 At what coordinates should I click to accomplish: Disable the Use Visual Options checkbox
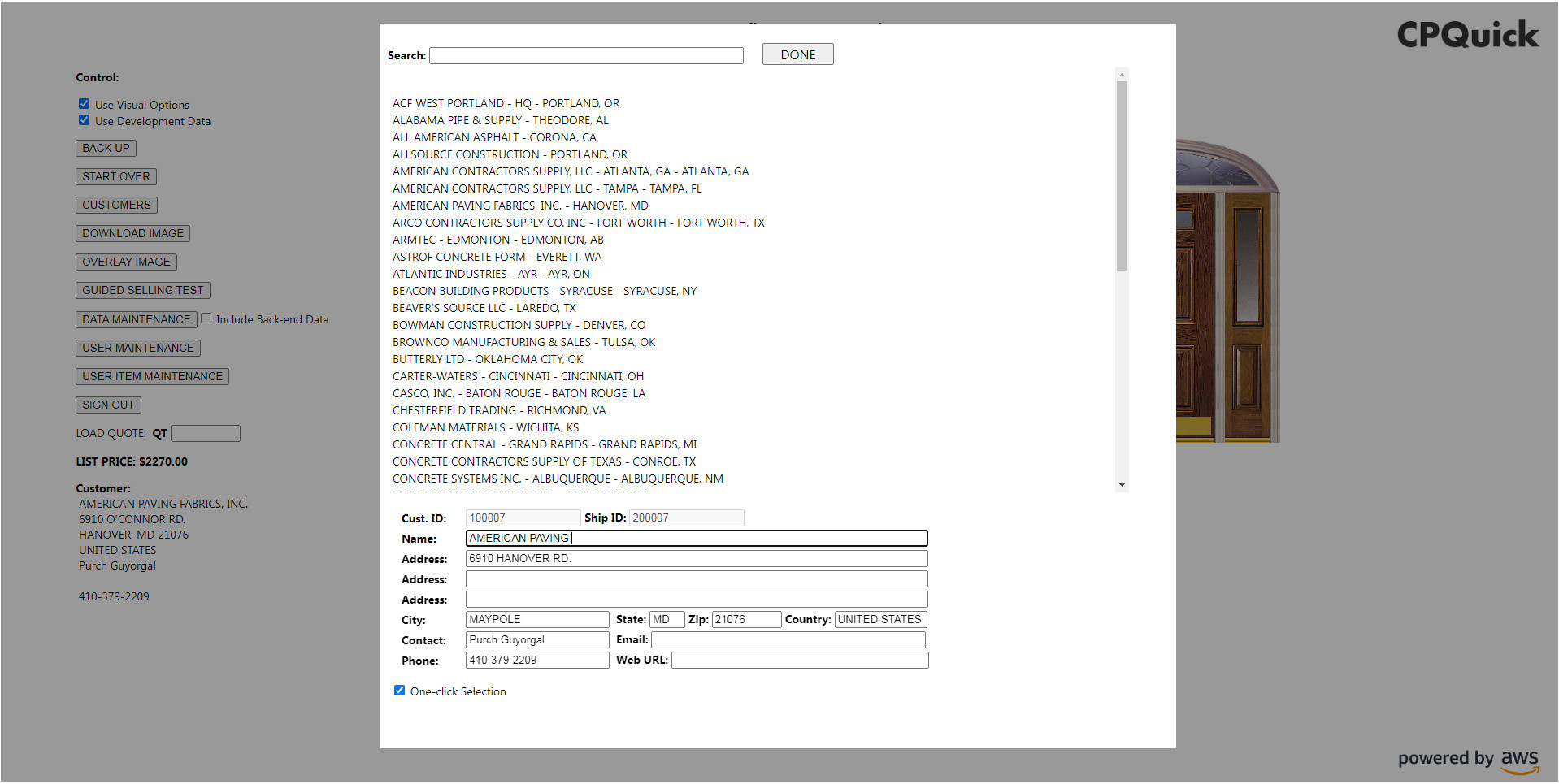84,103
